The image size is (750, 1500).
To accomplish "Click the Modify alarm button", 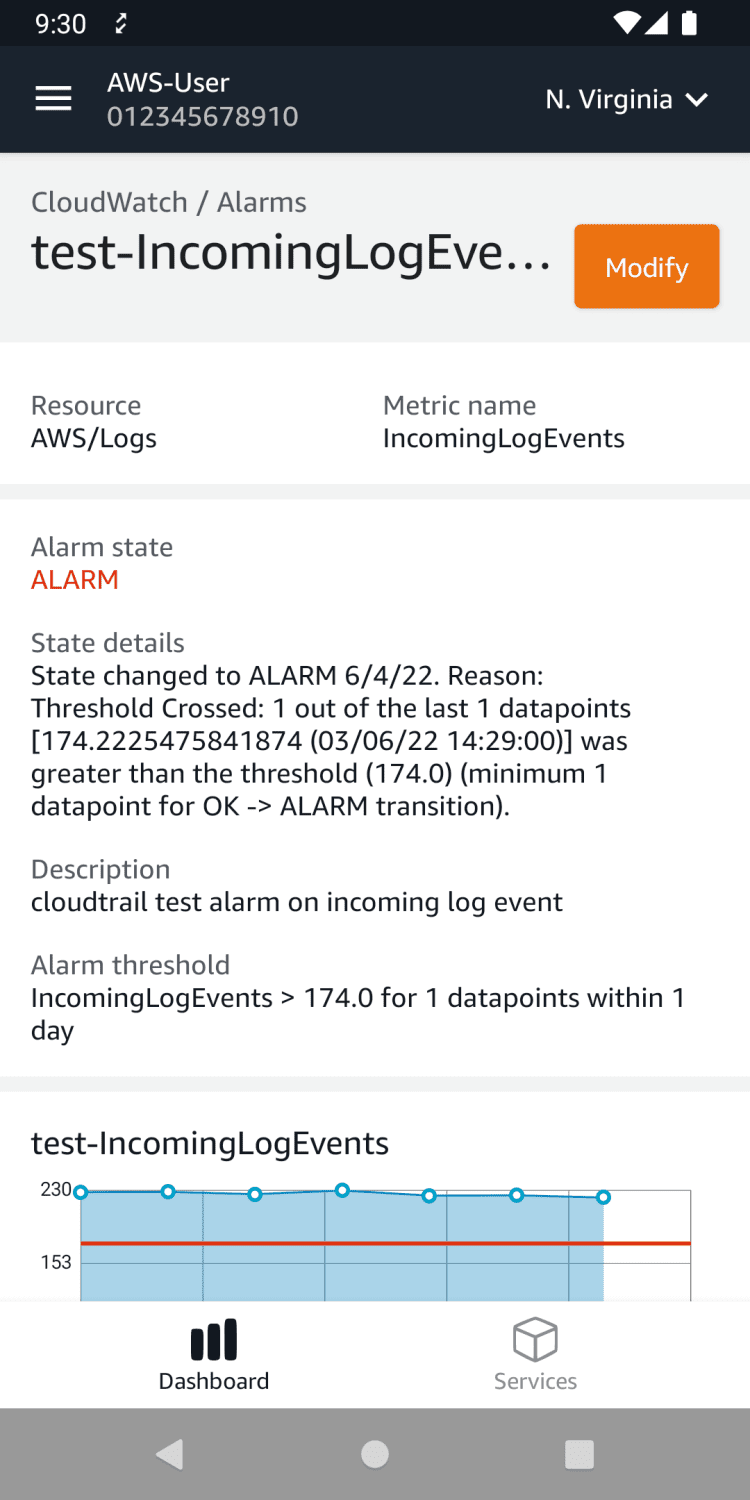I will (x=646, y=267).
